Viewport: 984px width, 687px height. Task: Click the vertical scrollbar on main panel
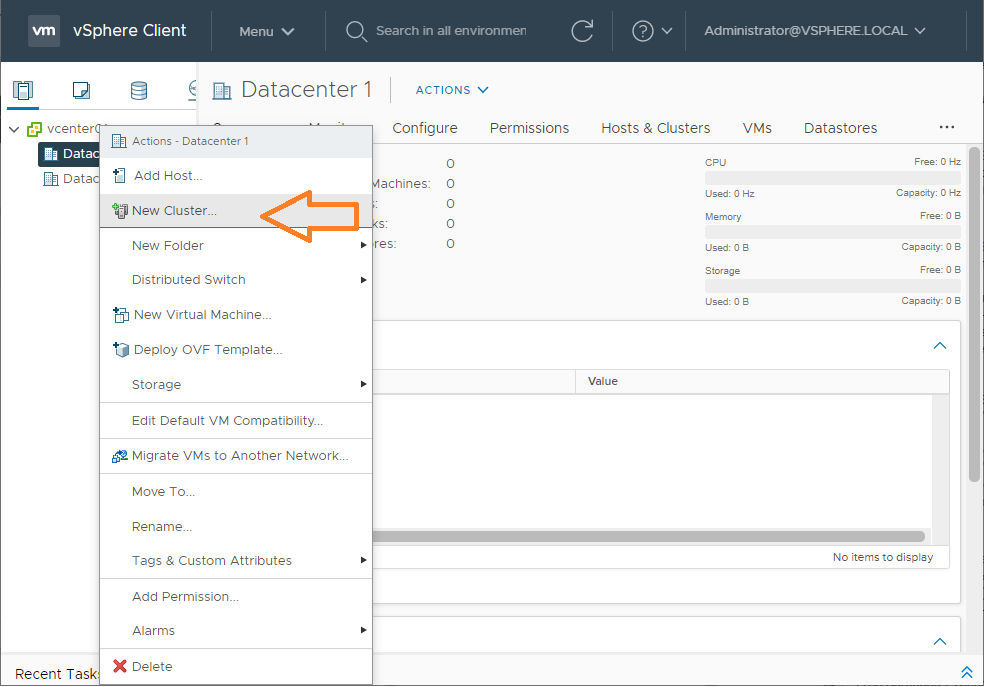(974, 314)
